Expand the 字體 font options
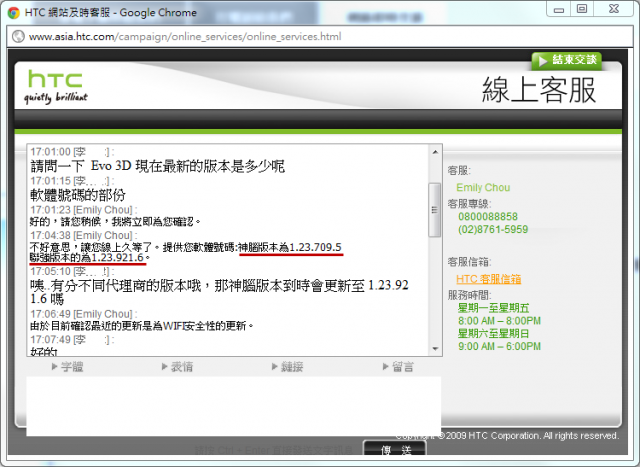 (68, 367)
